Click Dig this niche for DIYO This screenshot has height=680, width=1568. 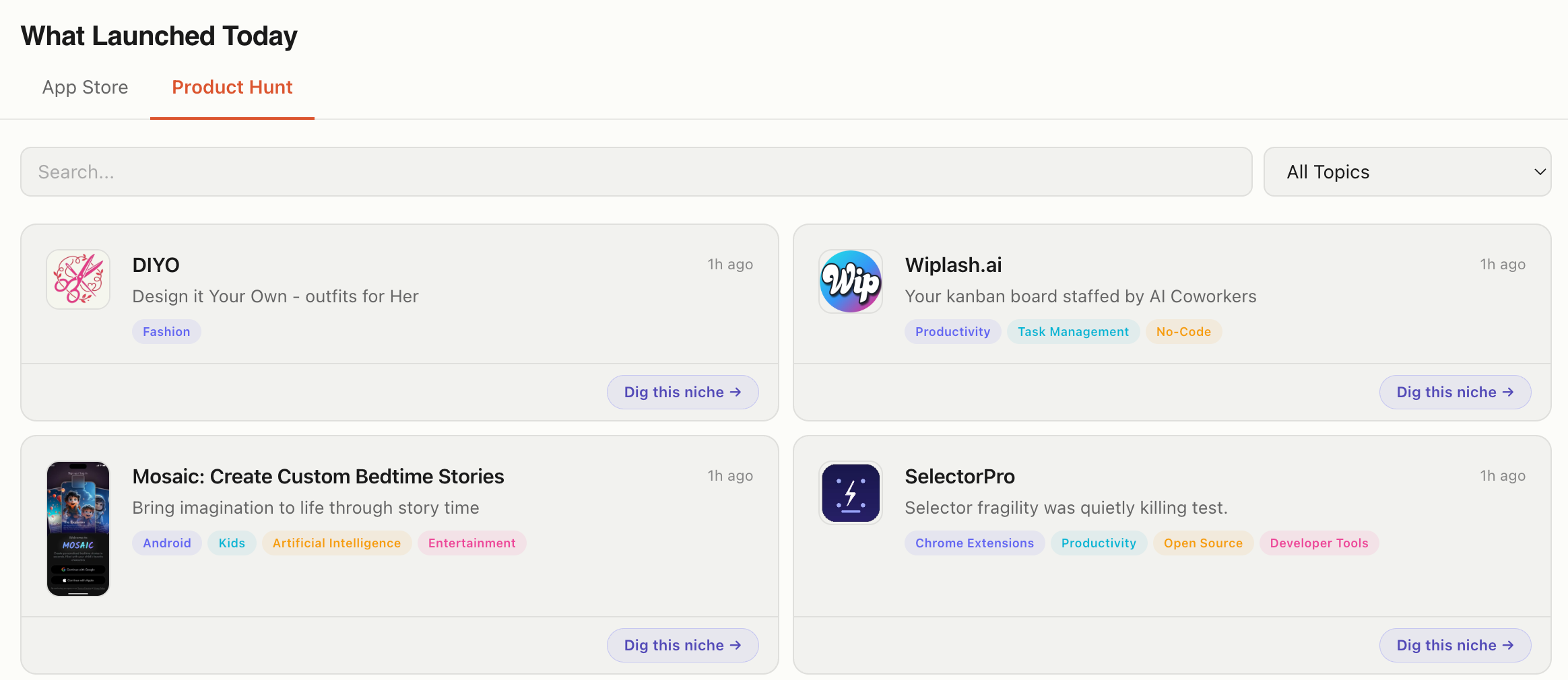click(683, 392)
